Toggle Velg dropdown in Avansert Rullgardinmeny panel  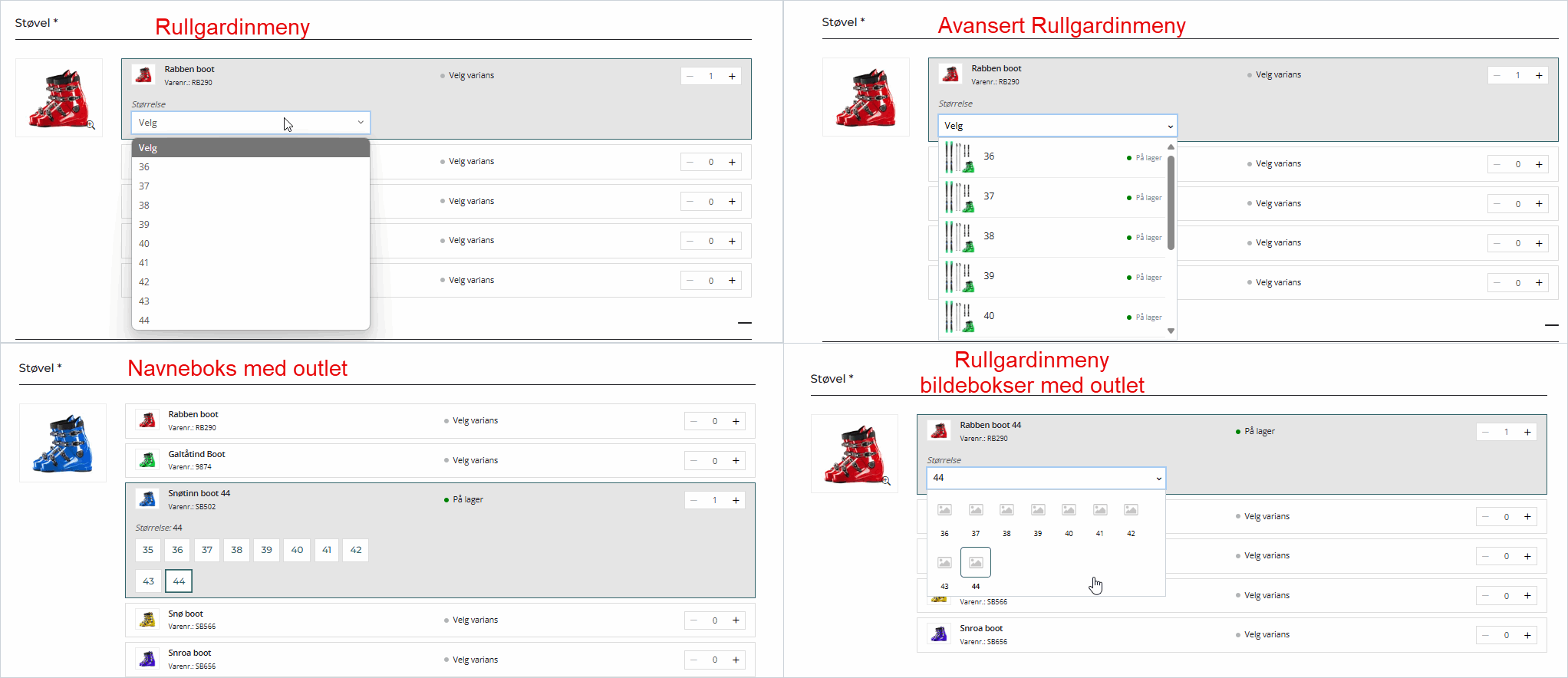[x=1056, y=126]
